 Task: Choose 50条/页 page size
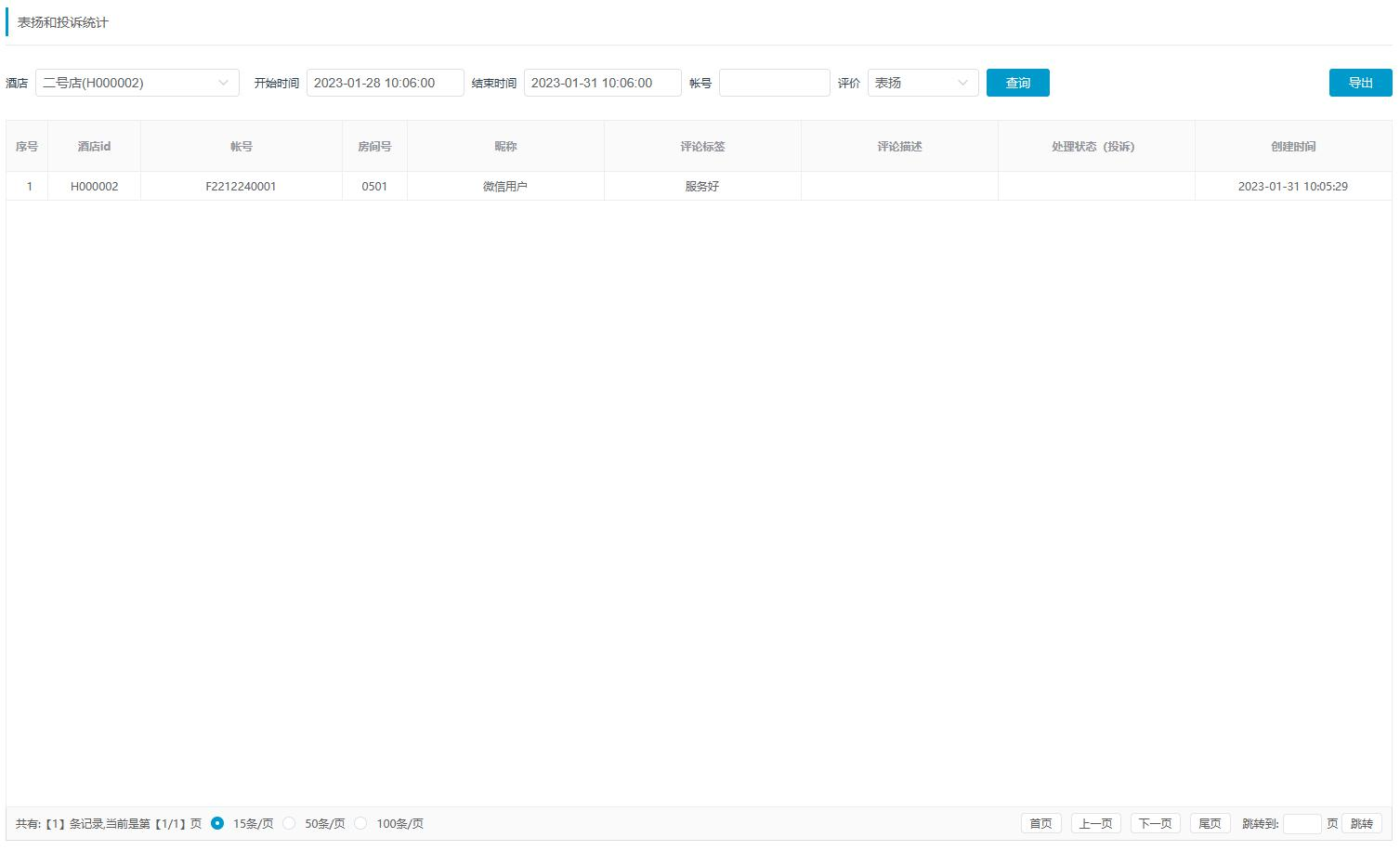point(290,823)
